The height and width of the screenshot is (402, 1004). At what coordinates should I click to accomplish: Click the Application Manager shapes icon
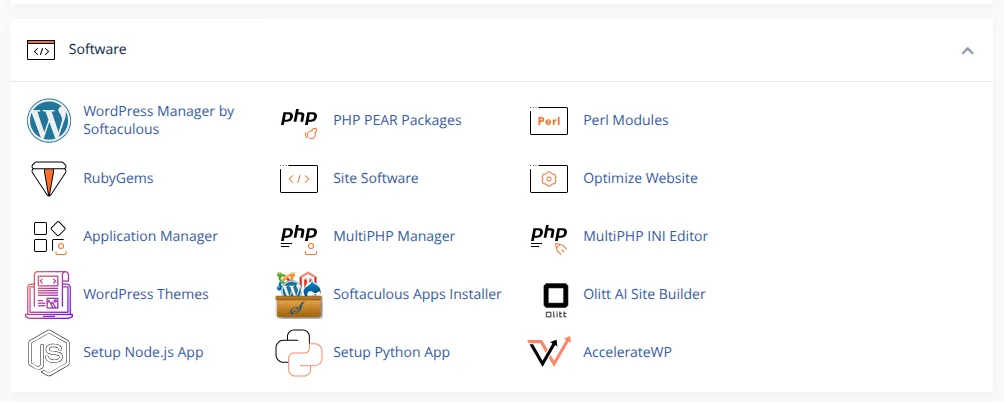[x=50, y=237]
